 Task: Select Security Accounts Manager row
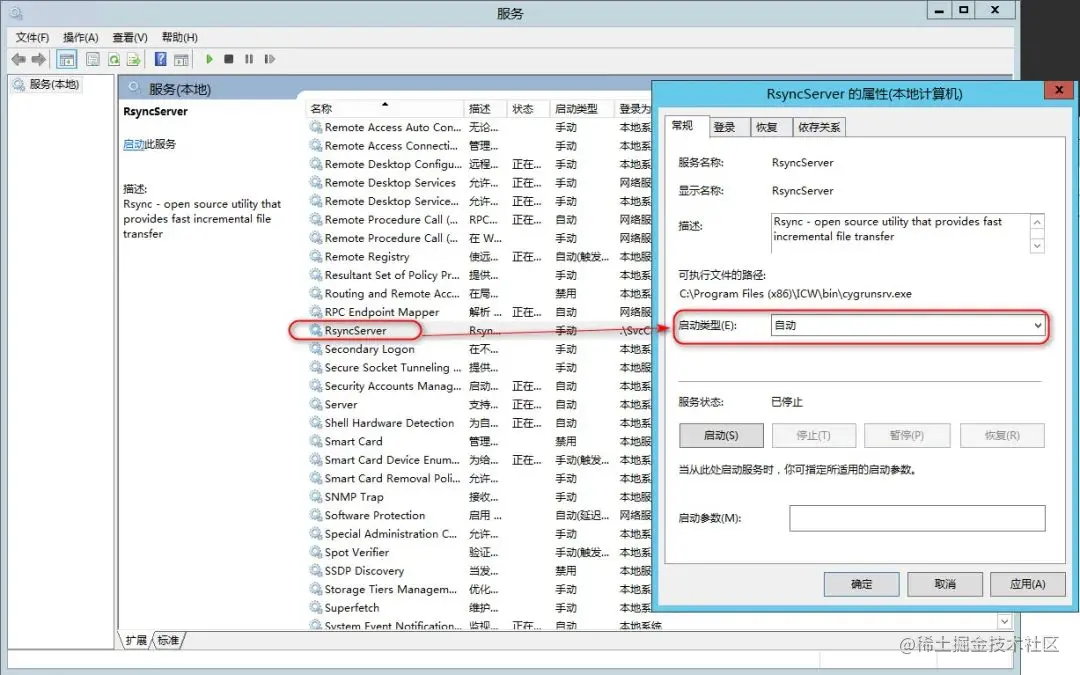[x=479, y=386]
